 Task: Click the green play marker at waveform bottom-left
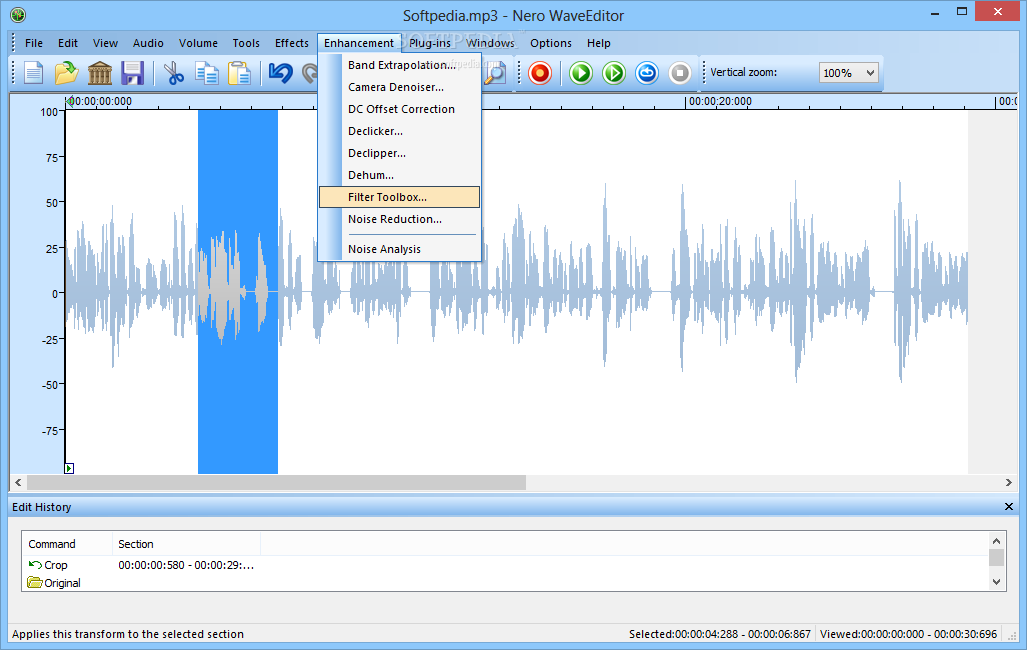pyautogui.click(x=69, y=468)
